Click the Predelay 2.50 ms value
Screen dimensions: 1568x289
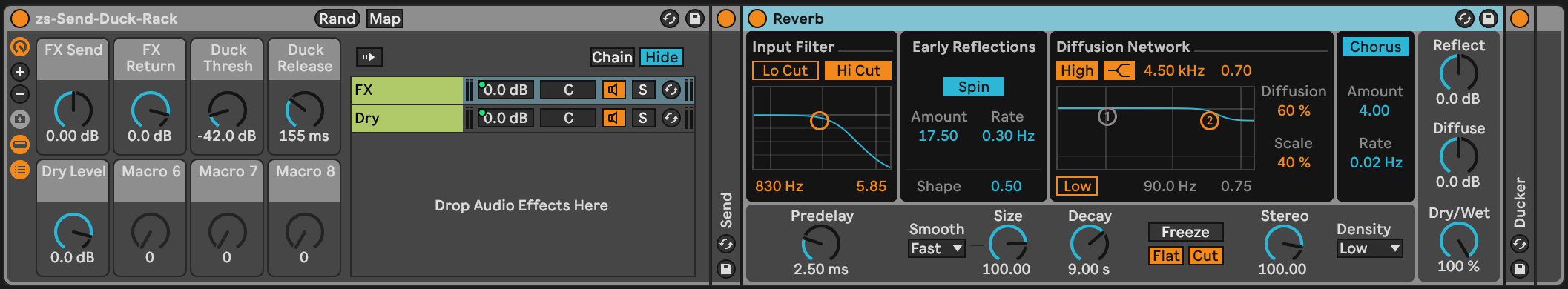[820, 269]
